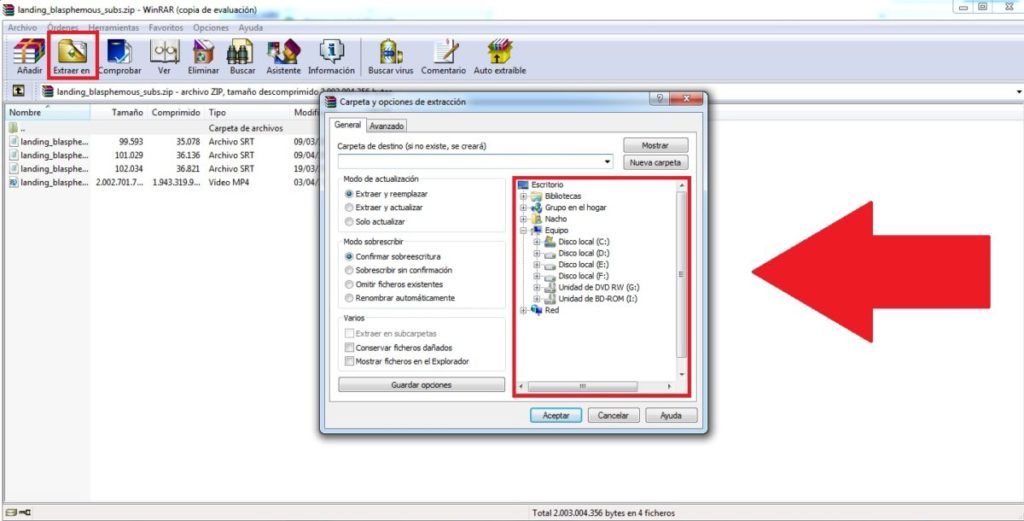Click the Añadir toolbar icon
The image size is (1024, 521).
(29, 56)
